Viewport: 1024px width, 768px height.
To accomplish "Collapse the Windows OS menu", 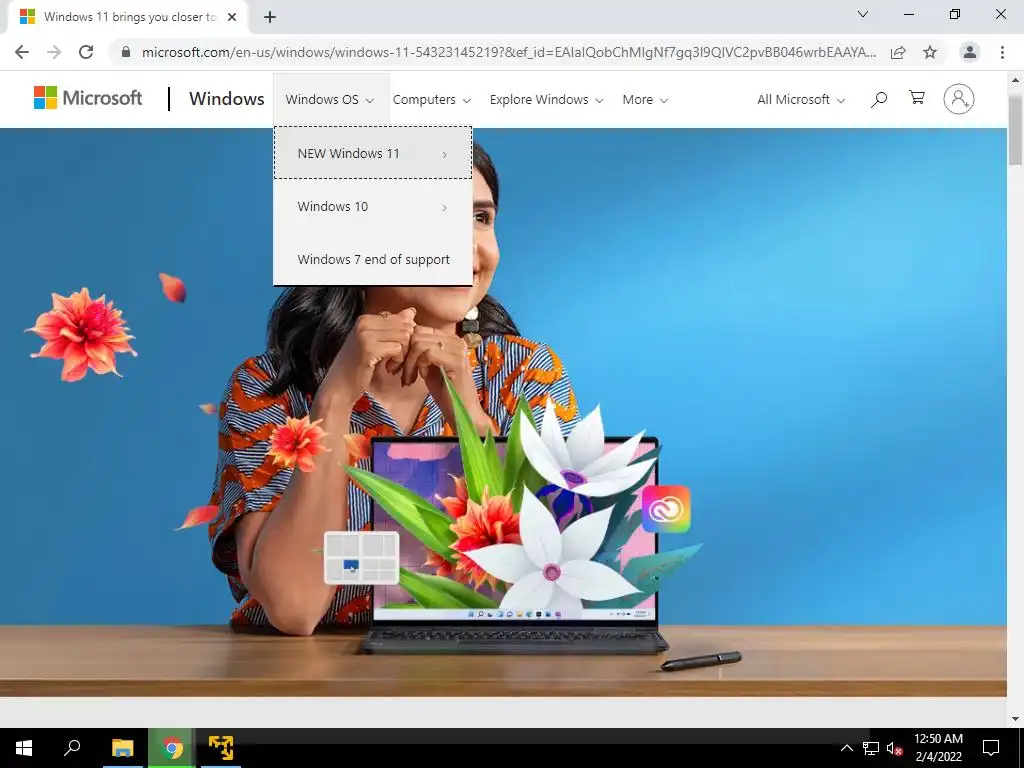I will point(330,99).
